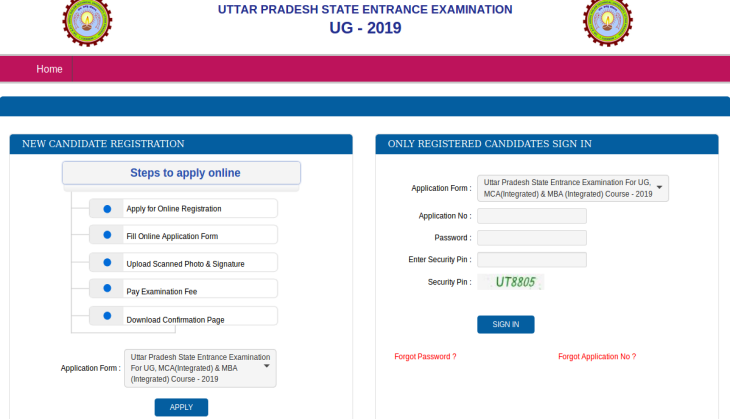730x419 pixels.
Task: Click blue bullet beside Download Confirmation Page
Action: [107, 316]
